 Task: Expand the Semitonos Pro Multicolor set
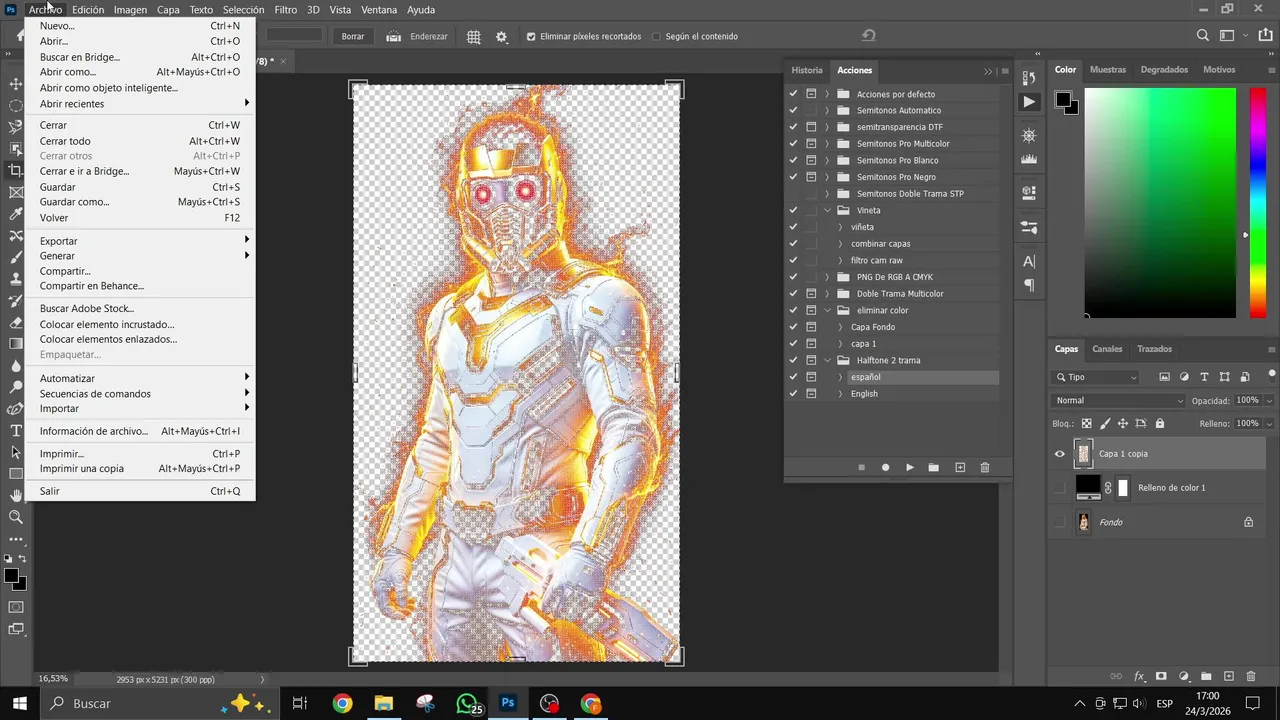(x=827, y=144)
